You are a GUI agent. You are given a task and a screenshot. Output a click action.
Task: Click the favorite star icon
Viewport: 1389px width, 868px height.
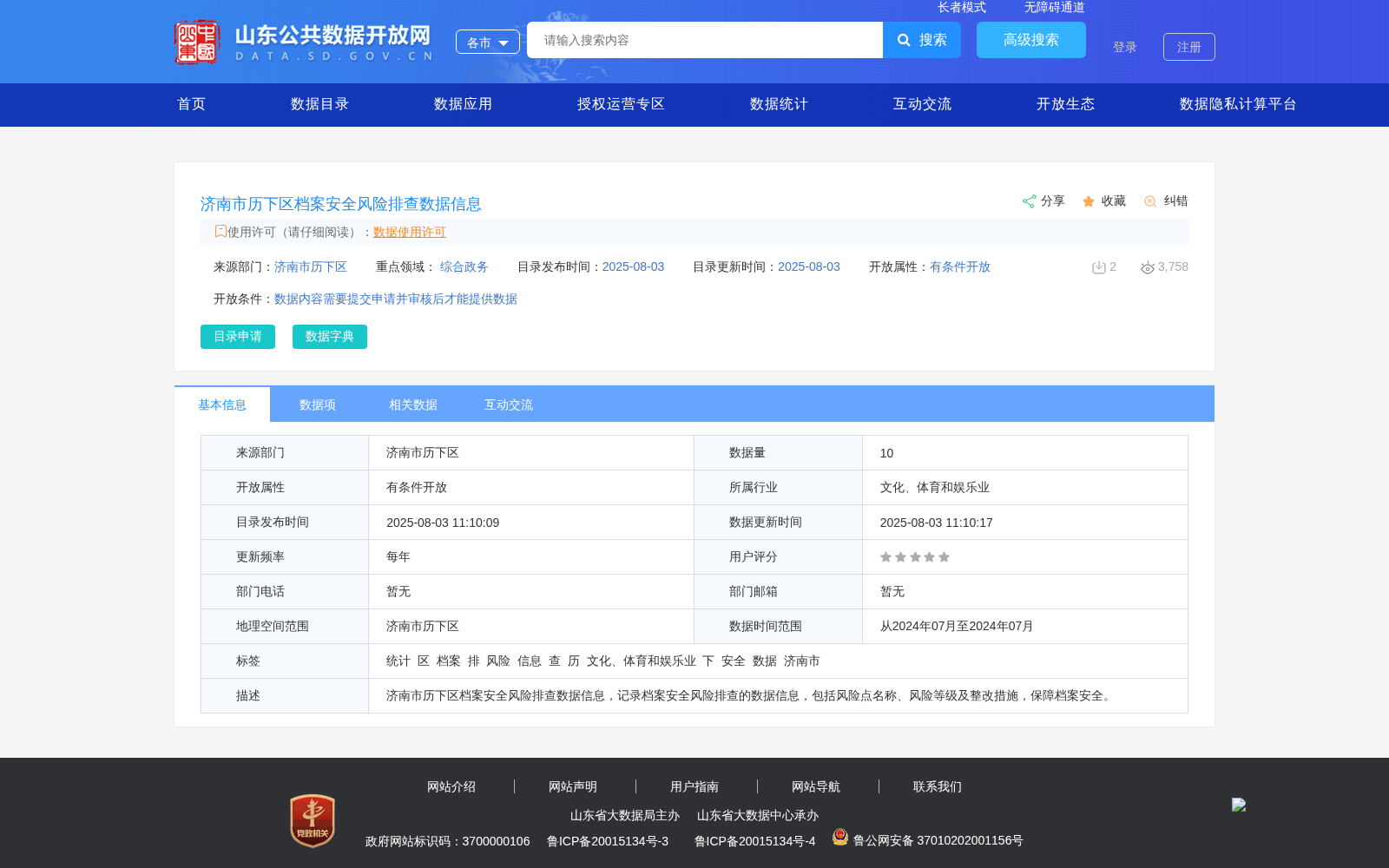(1089, 201)
